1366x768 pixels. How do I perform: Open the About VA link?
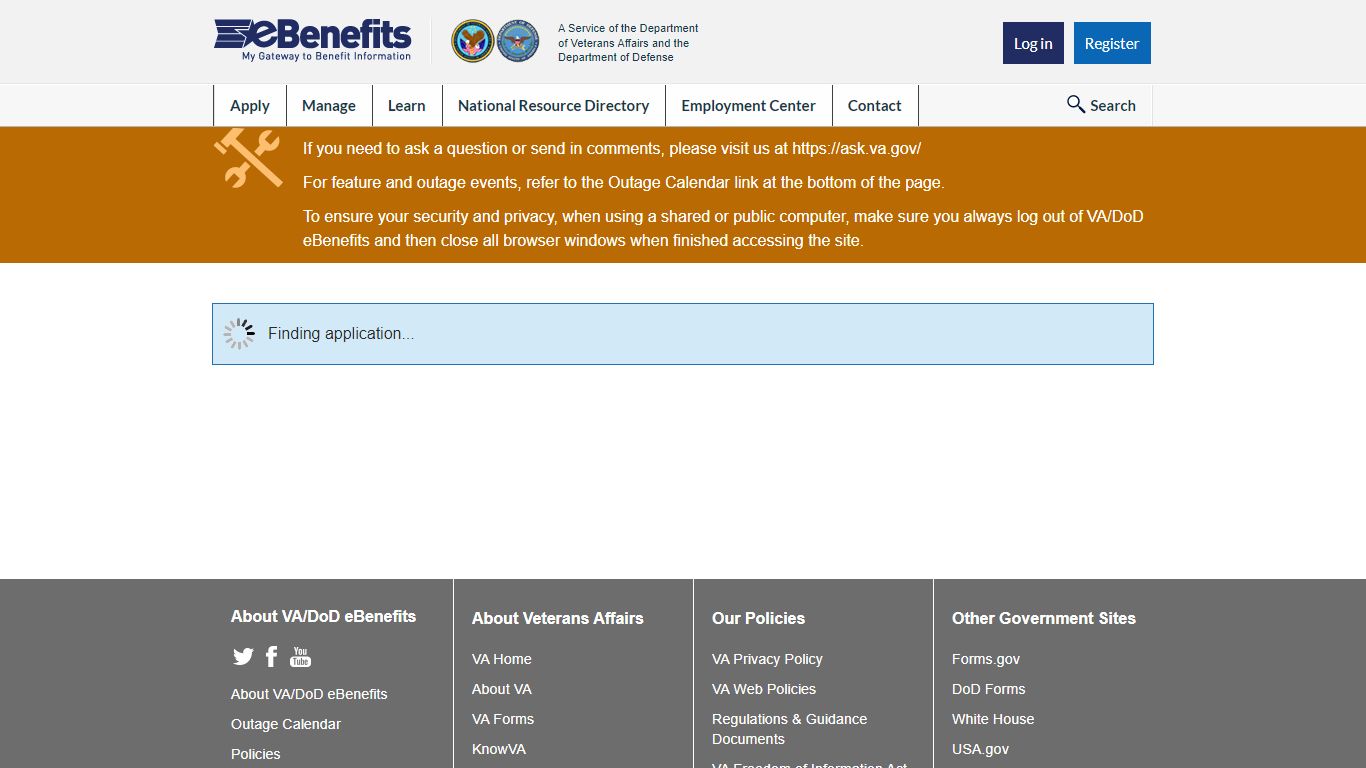[x=502, y=689]
